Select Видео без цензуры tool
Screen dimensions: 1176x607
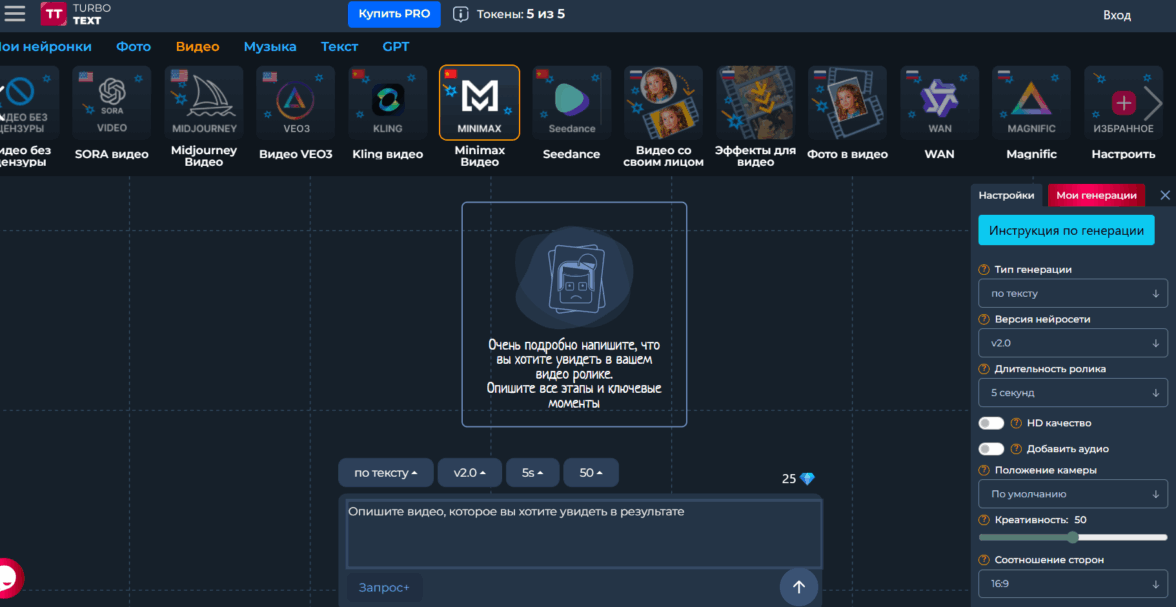pos(26,116)
